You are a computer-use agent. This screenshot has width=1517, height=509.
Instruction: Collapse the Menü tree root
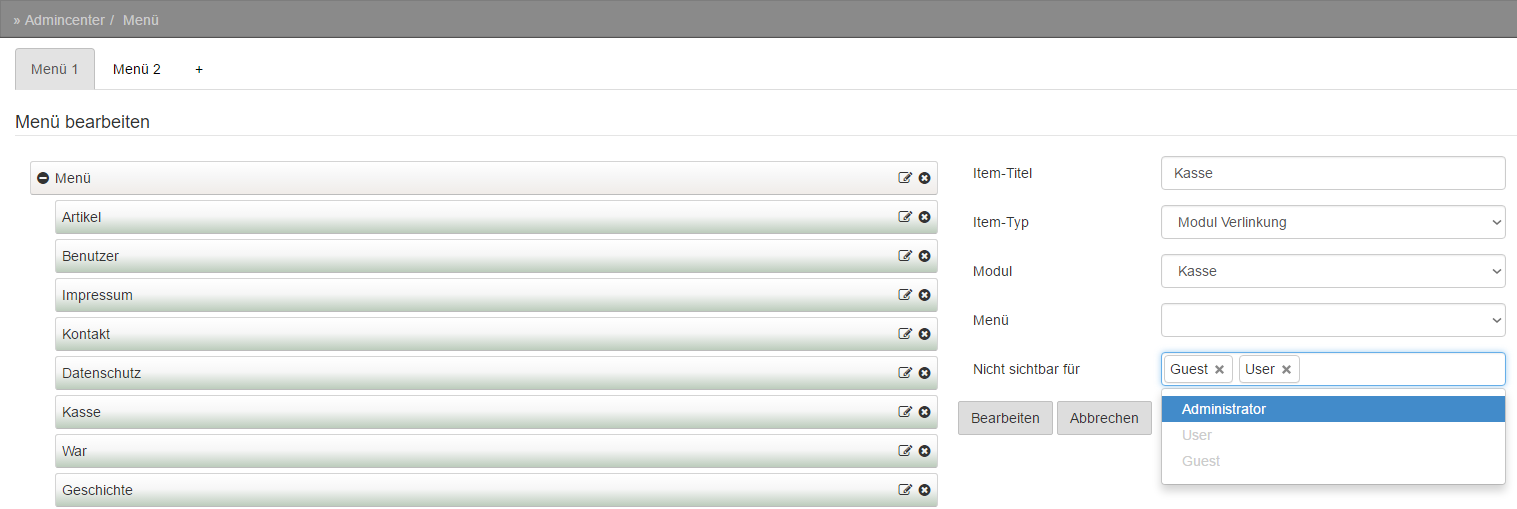(x=43, y=178)
